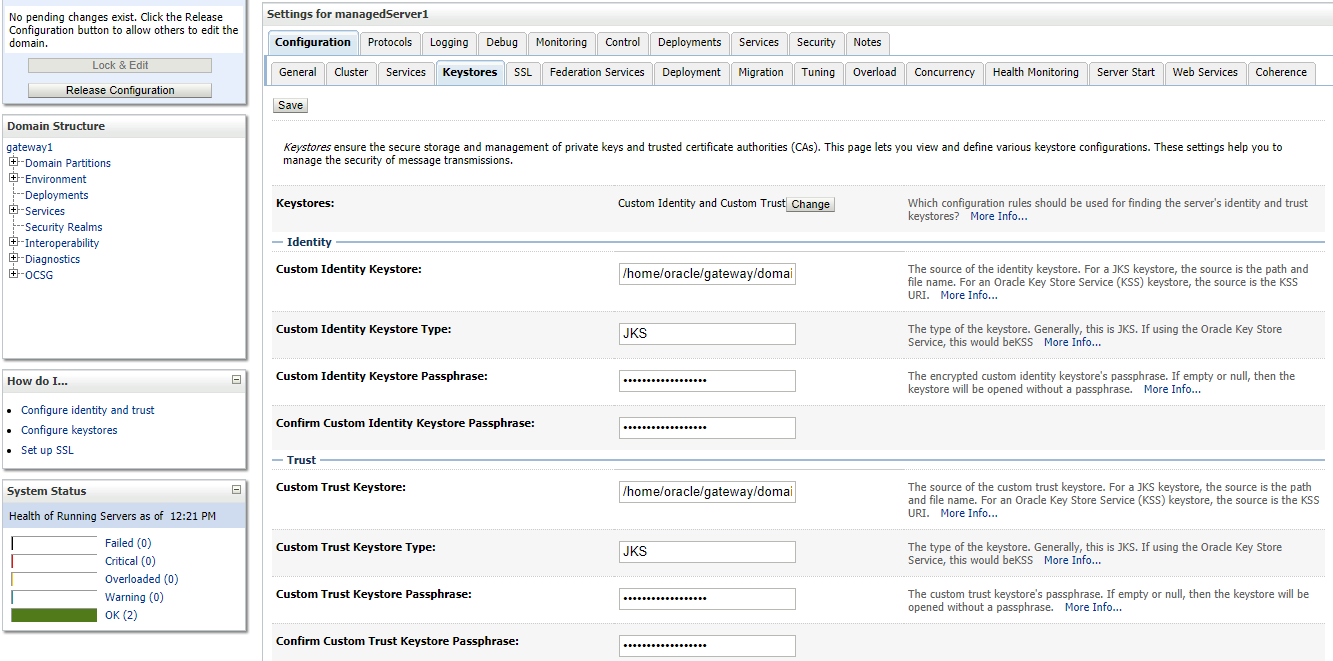Click the green OK status bar
This screenshot has width=1333, height=661.
click(54, 615)
